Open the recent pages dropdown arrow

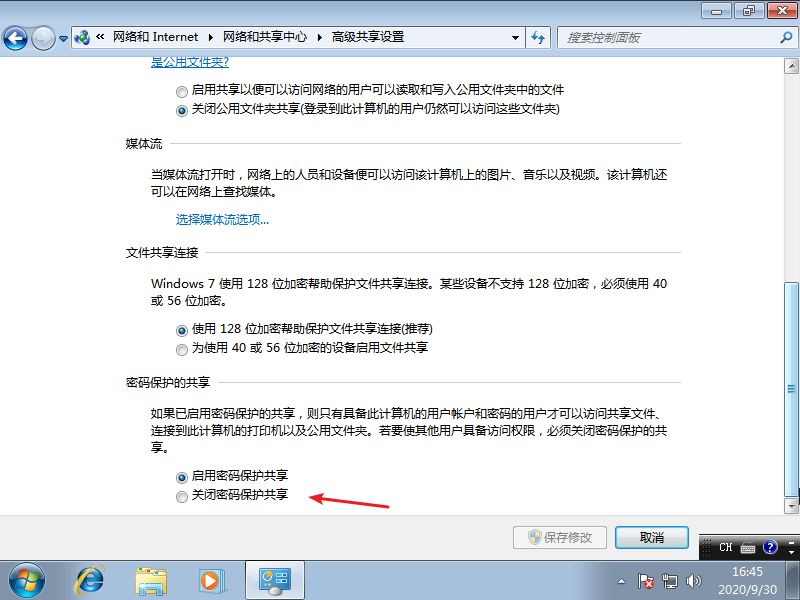point(64,38)
